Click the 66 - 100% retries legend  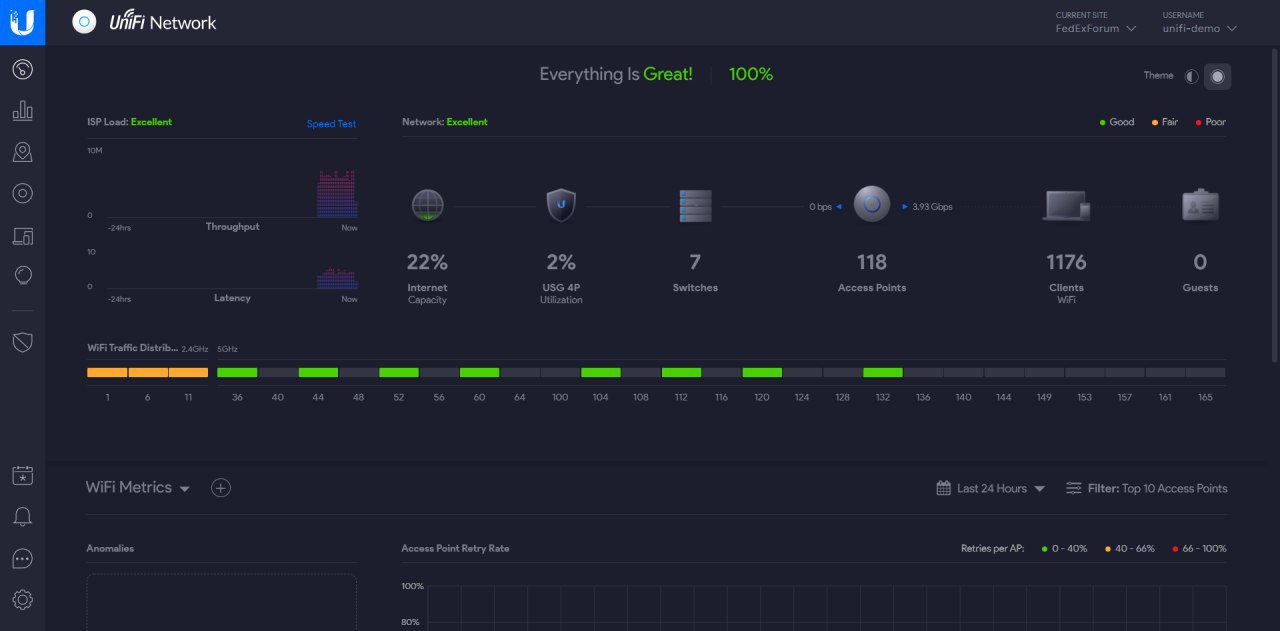point(1199,549)
